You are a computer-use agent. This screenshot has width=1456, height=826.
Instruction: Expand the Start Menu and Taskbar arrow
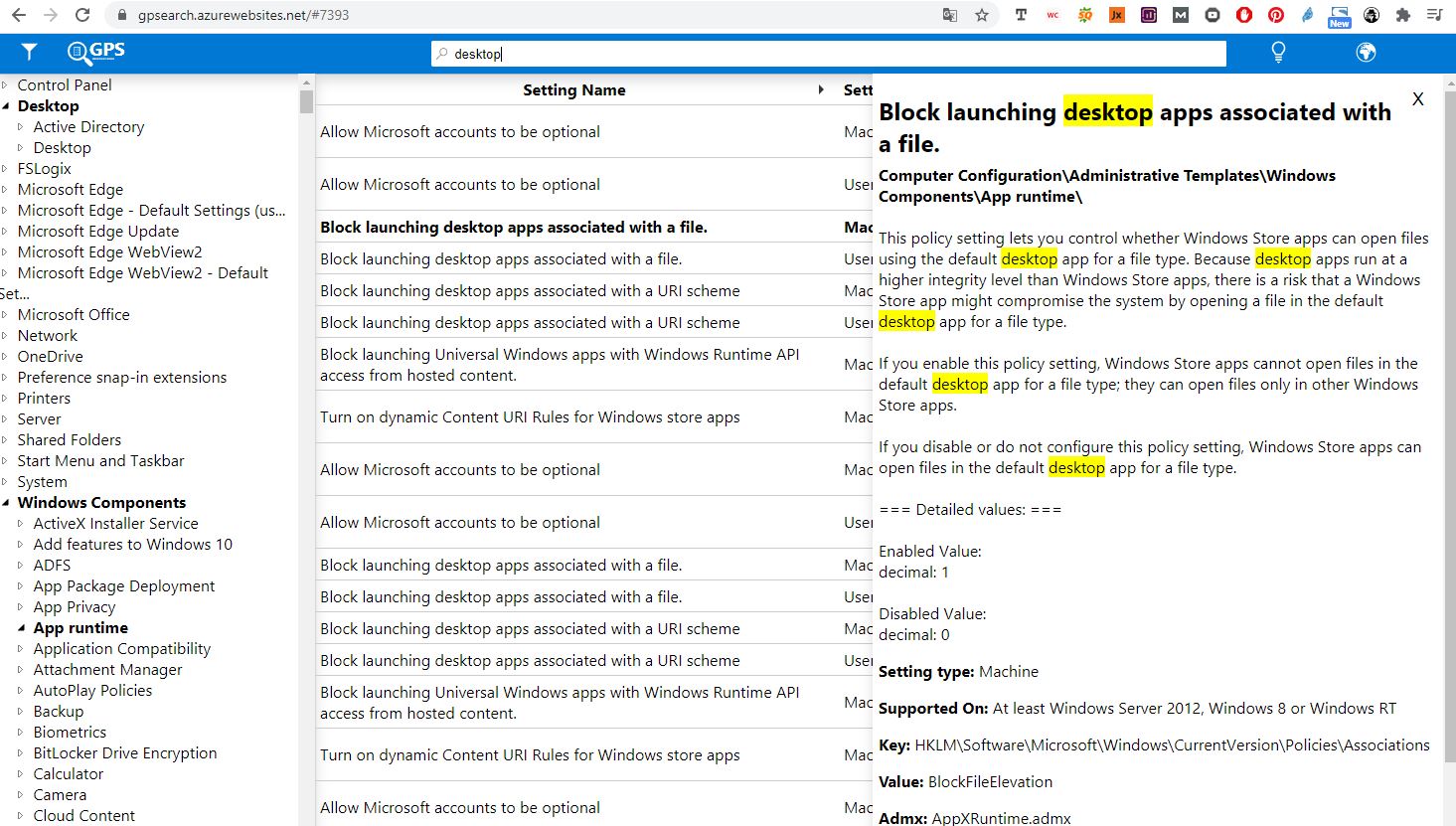[x=5, y=461]
